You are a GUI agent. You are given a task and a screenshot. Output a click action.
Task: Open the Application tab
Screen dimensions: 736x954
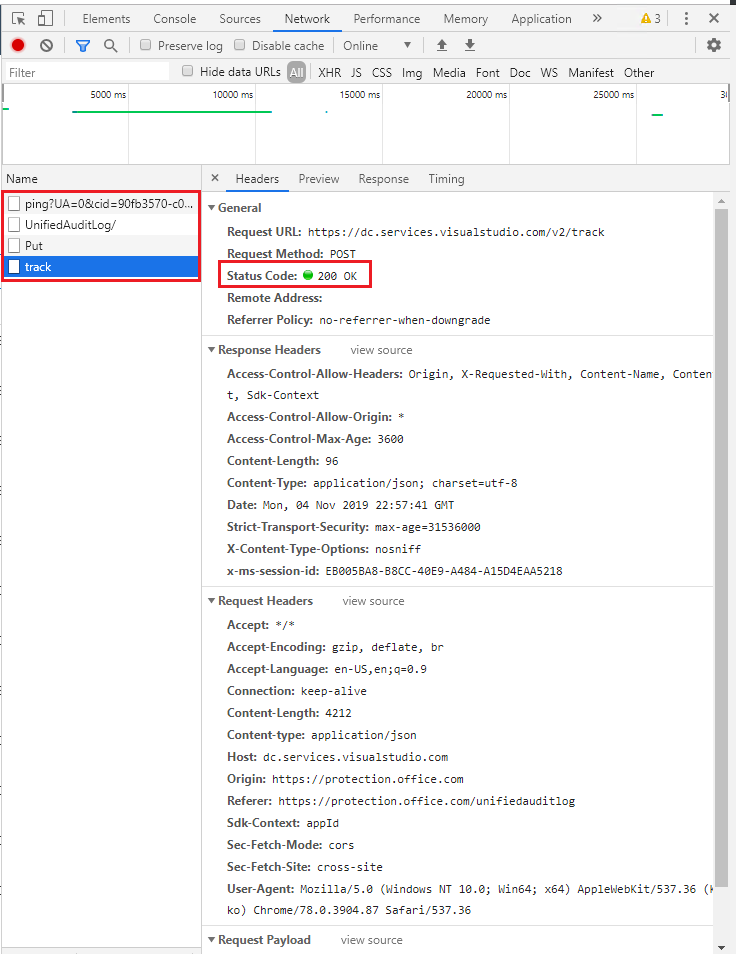pyautogui.click(x=541, y=19)
